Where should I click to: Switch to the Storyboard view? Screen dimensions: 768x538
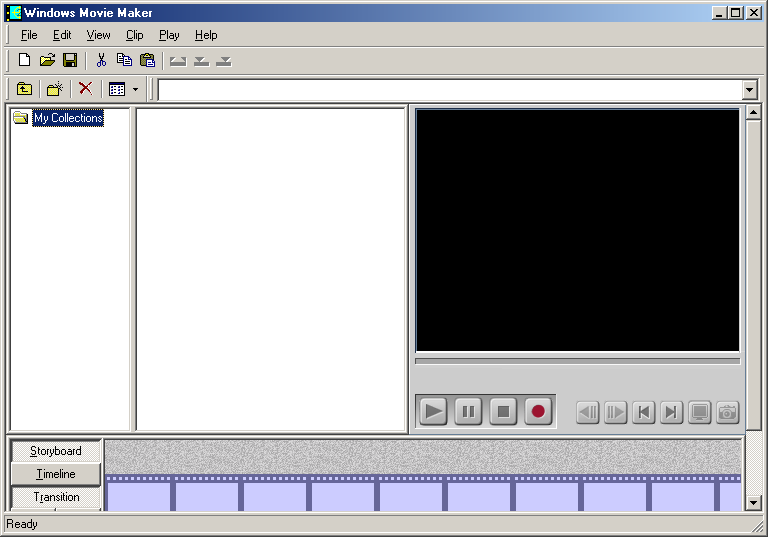click(56, 451)
